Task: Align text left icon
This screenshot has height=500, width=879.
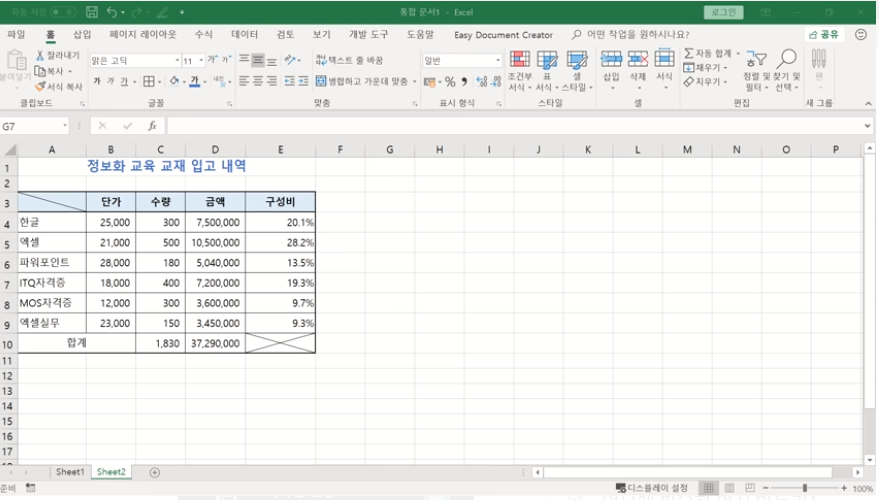Action: (x=244, y=81)
